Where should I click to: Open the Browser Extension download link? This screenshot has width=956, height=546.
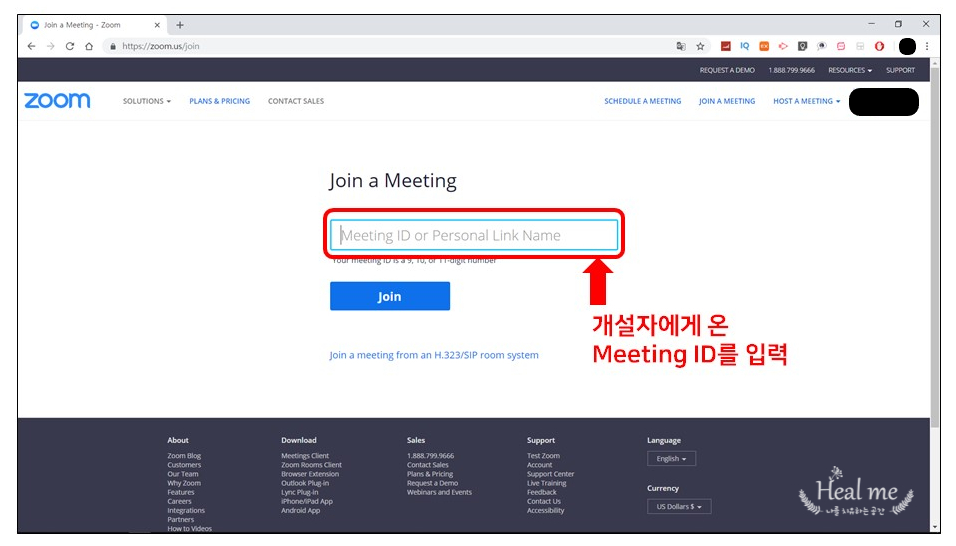(x=310, y=474)
